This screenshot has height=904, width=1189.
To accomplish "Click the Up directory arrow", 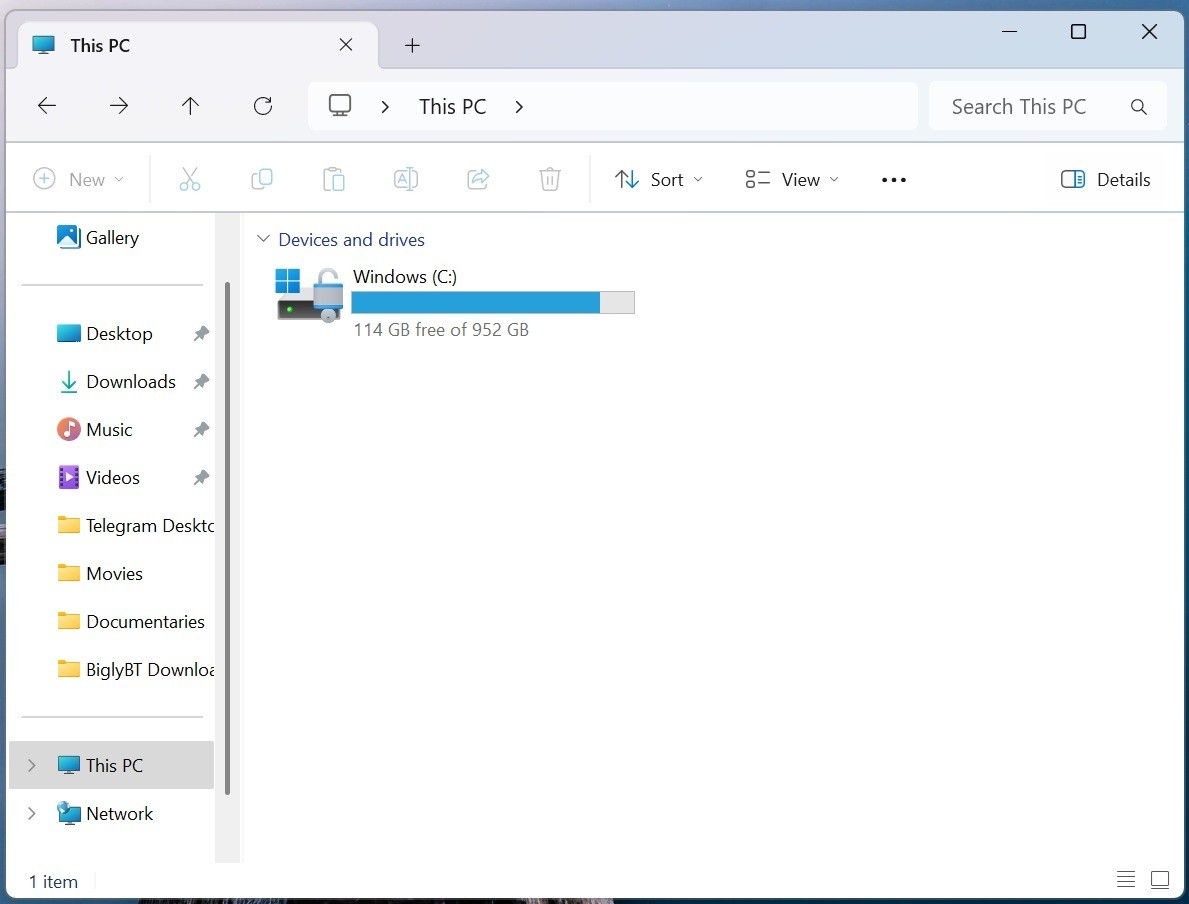I will pyautogui.click(x=190, y=106).
